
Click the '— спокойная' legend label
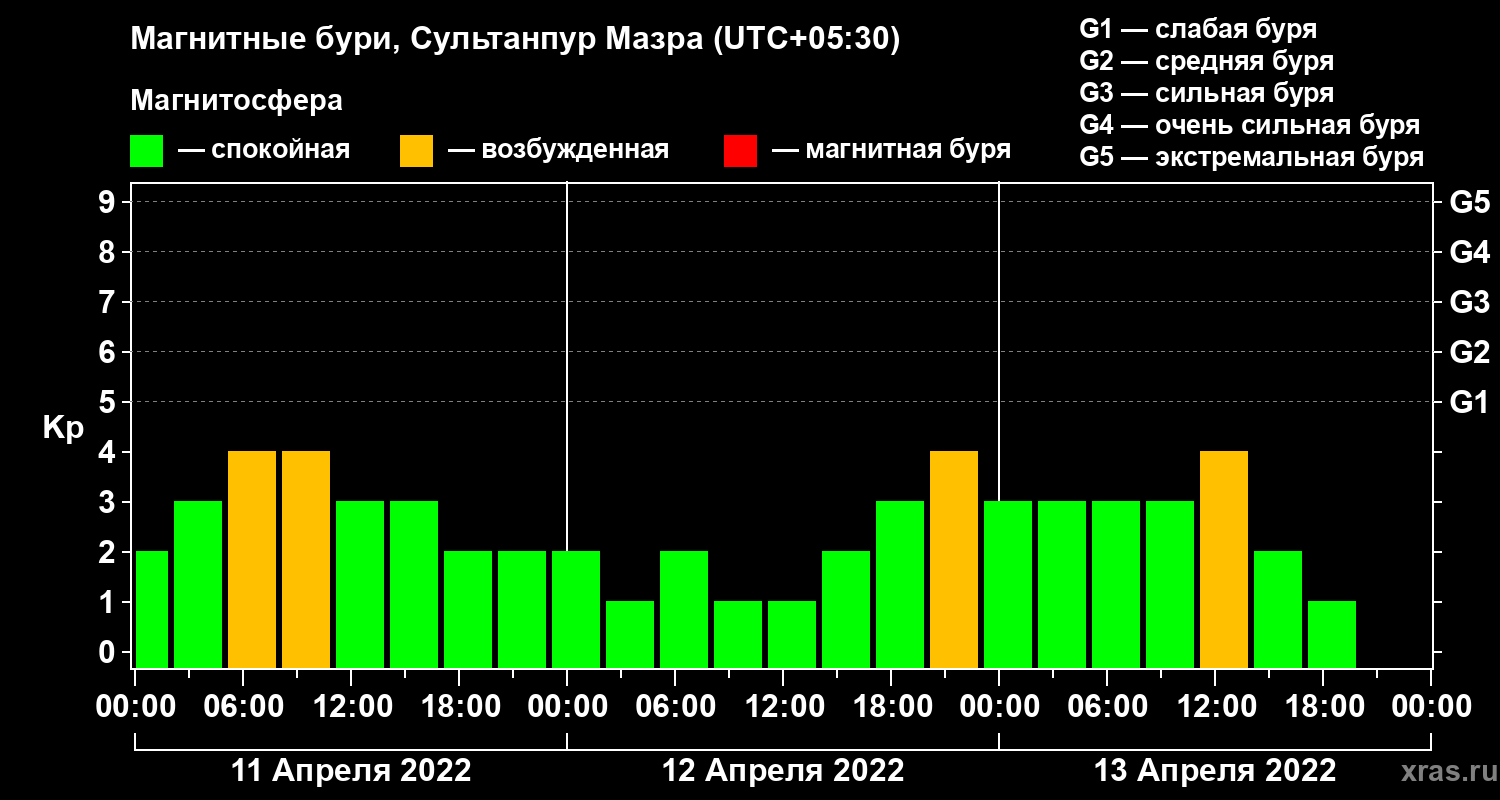pyautogui.click(x=263, y=151)
